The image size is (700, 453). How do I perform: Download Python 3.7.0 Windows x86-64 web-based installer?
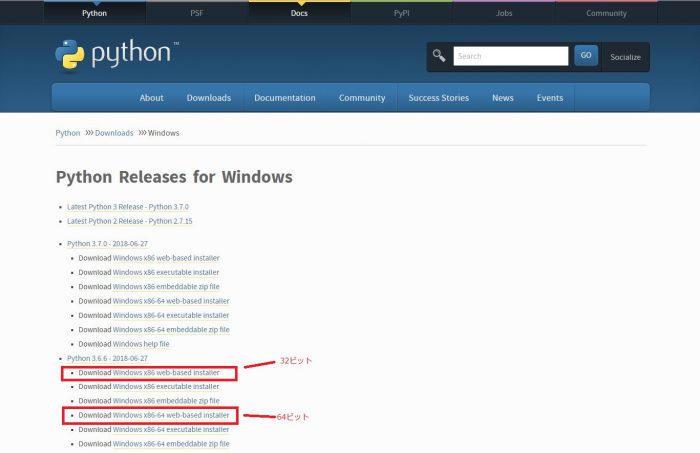pyautogui.click(x=171, y=301)
